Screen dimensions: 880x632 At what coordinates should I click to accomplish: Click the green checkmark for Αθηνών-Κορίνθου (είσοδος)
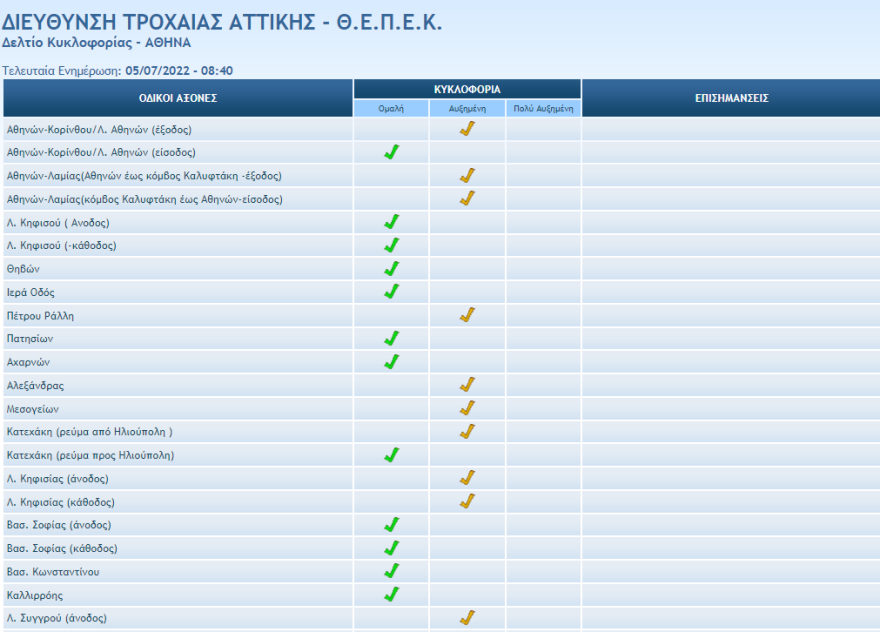391,152
